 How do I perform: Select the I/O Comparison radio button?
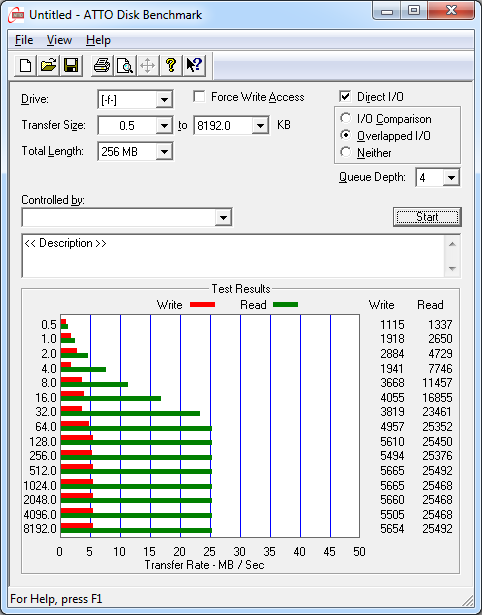(x=346, y=118)
